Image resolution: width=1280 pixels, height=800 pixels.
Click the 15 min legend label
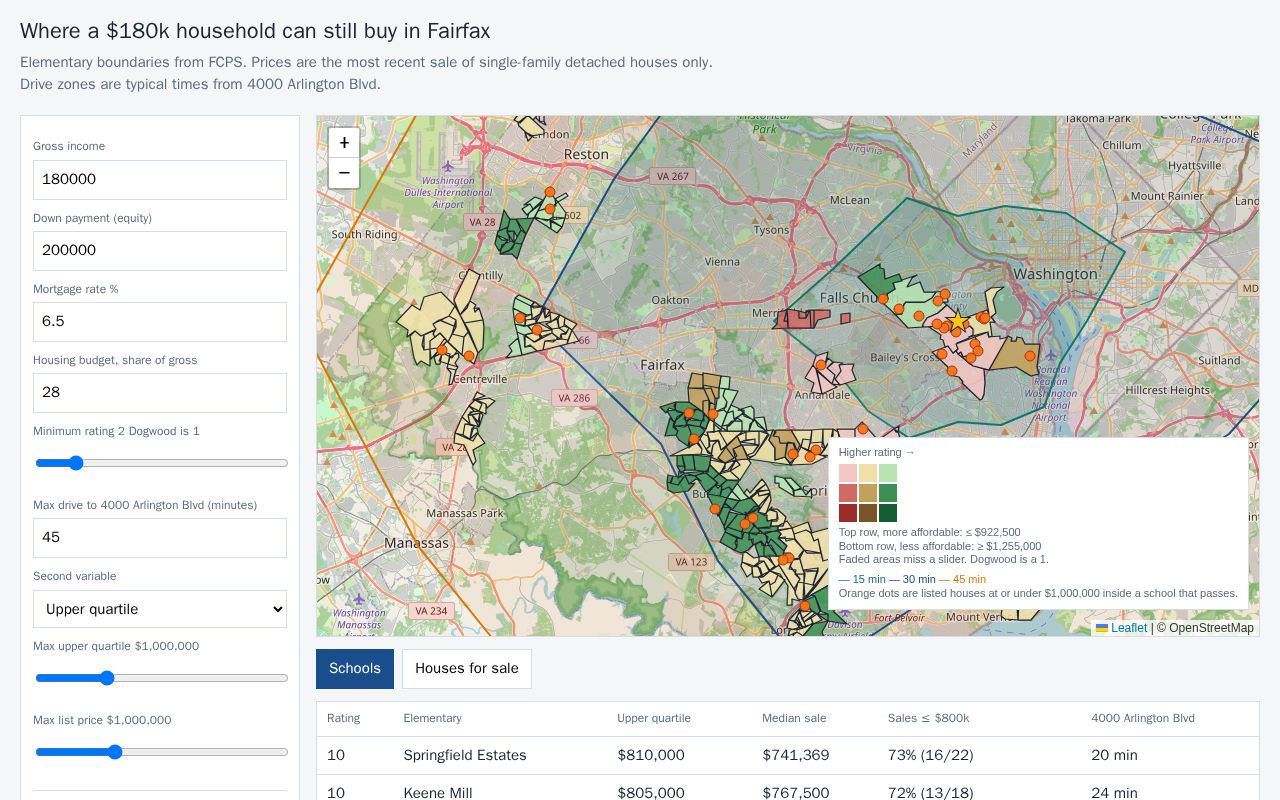point(862,579)
